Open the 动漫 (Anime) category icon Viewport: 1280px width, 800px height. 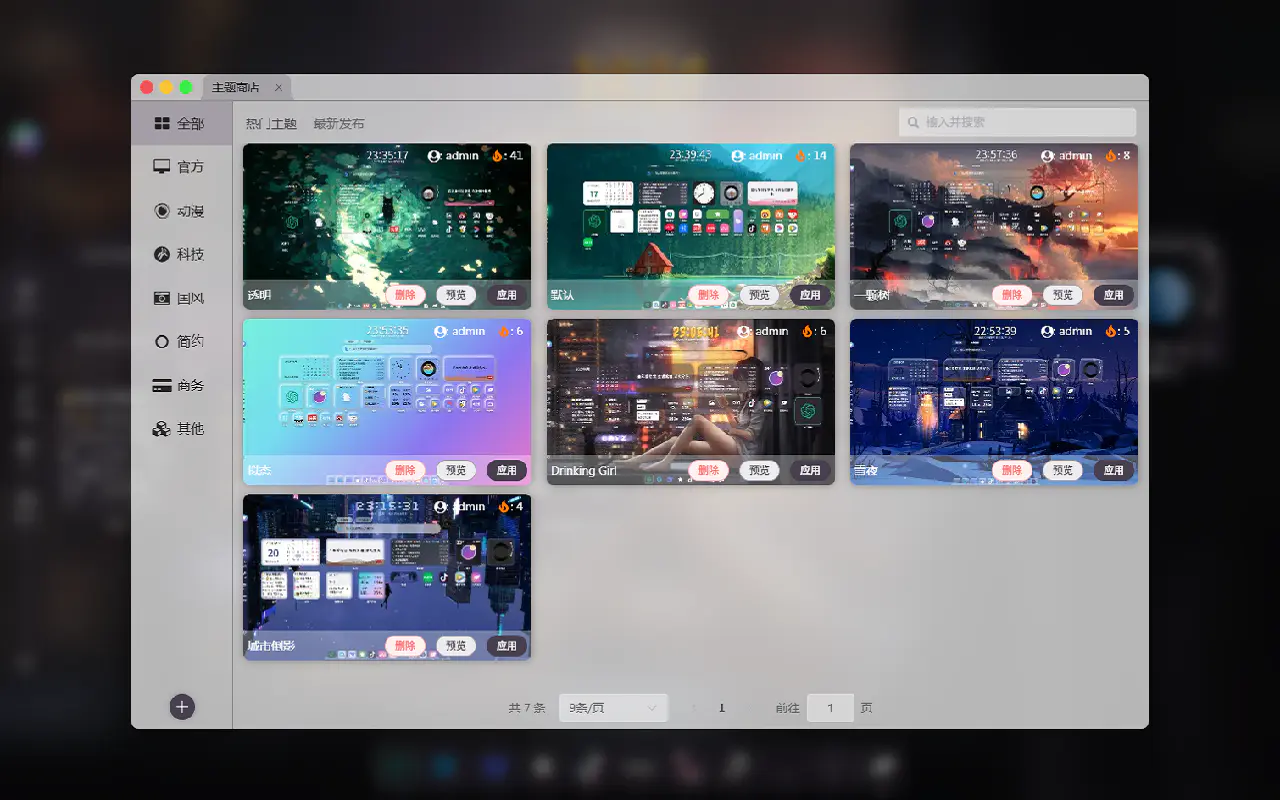pyautogui.click(x=161, y=211)
